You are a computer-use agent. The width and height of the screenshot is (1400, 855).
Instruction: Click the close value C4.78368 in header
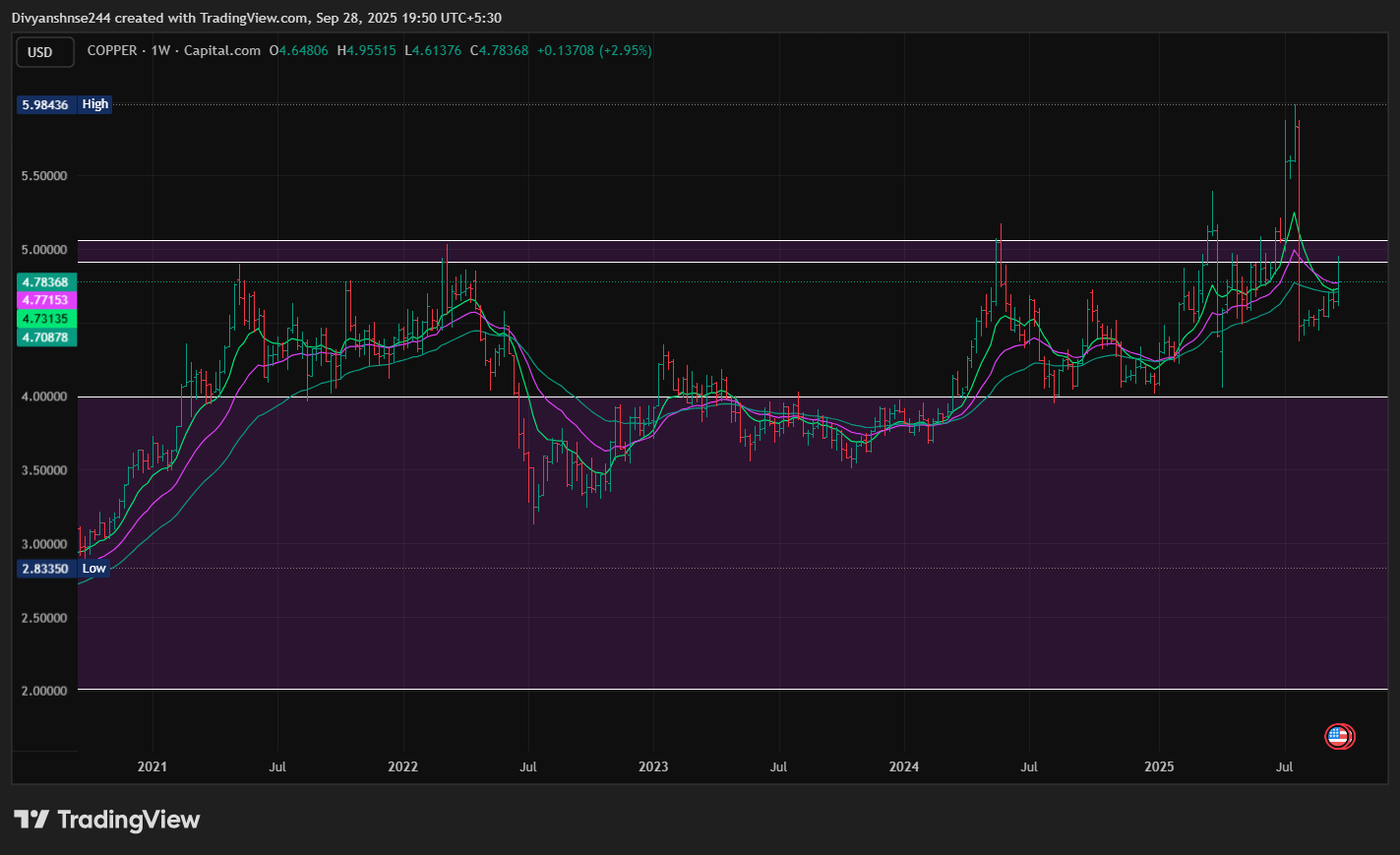(499, 50)
